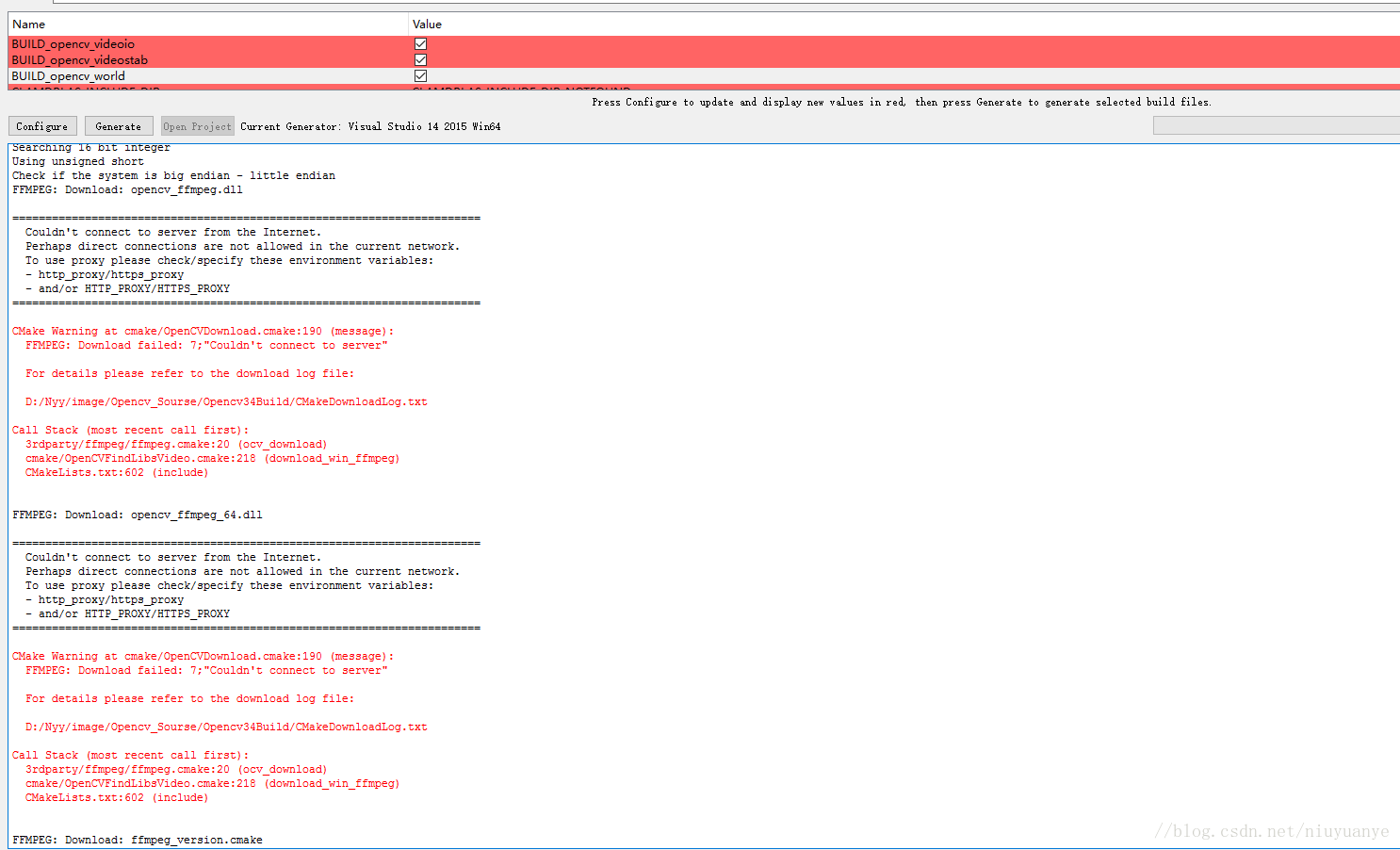Uncheck the BUILD_opencv_videoio checkbox
This screenshot has height=850, width=1400.
[x=420, y=43]
